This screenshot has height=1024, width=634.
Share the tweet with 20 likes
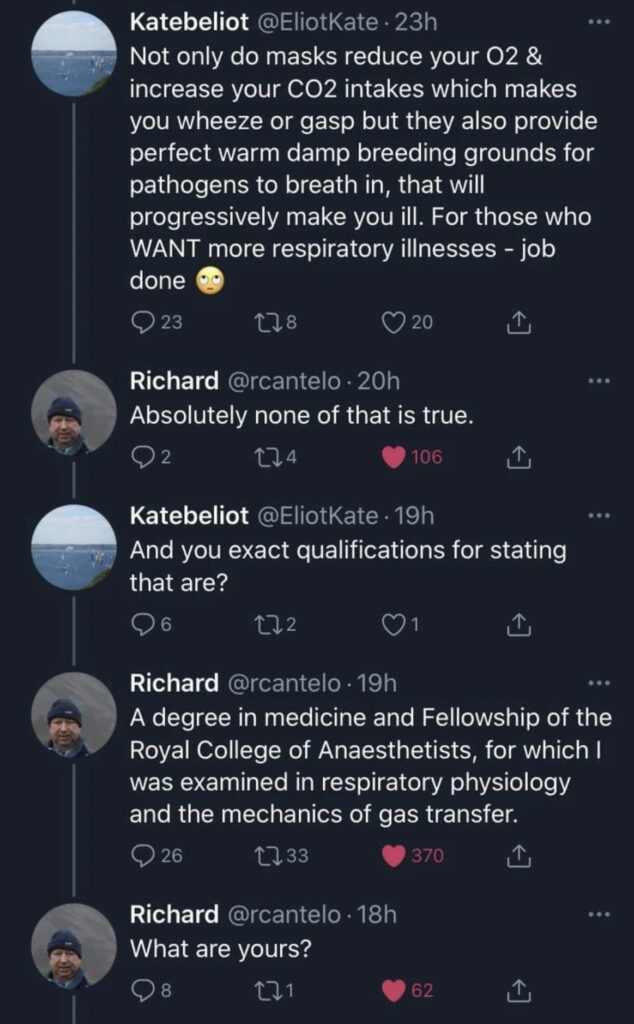click(x=518, y=322)
